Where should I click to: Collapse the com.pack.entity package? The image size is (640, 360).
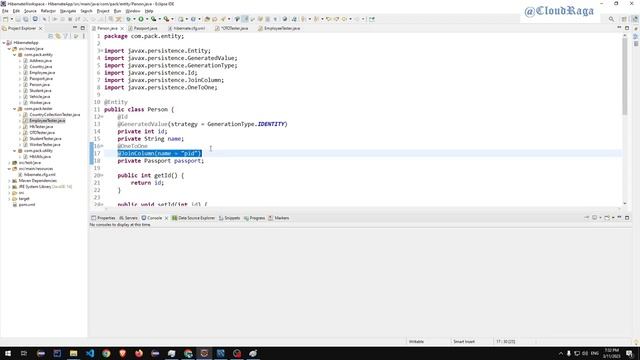15,55
